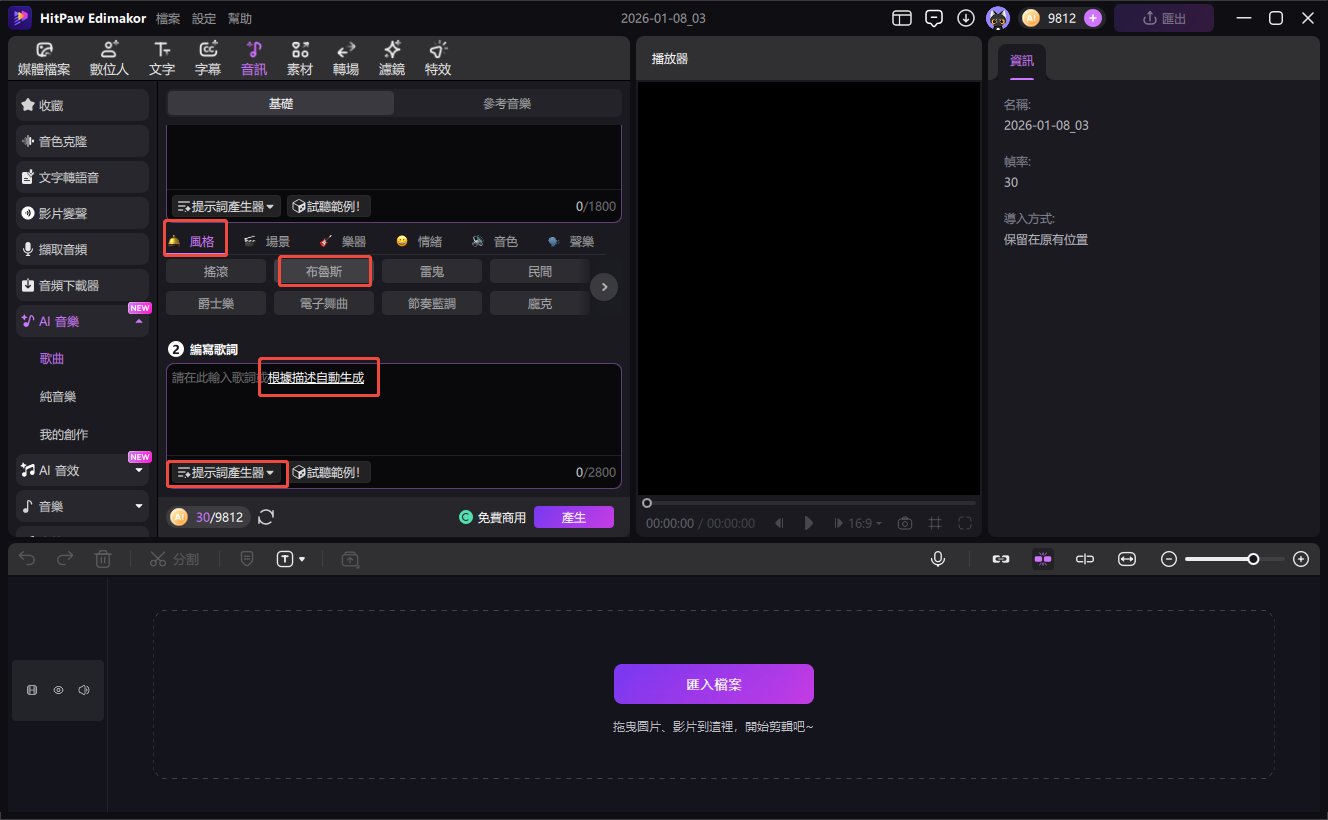Open the 檔案 menu

click(x=169, y=18)
